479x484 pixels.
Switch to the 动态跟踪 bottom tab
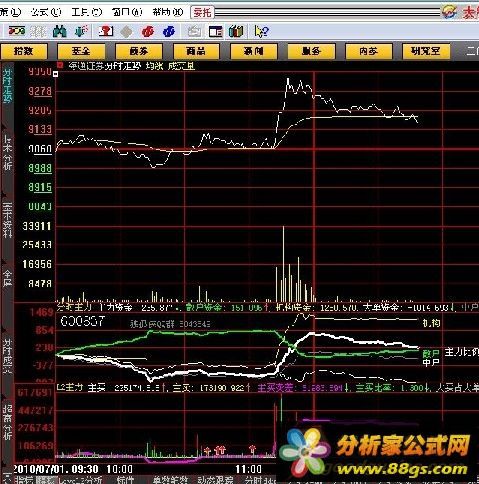(215, 480)
